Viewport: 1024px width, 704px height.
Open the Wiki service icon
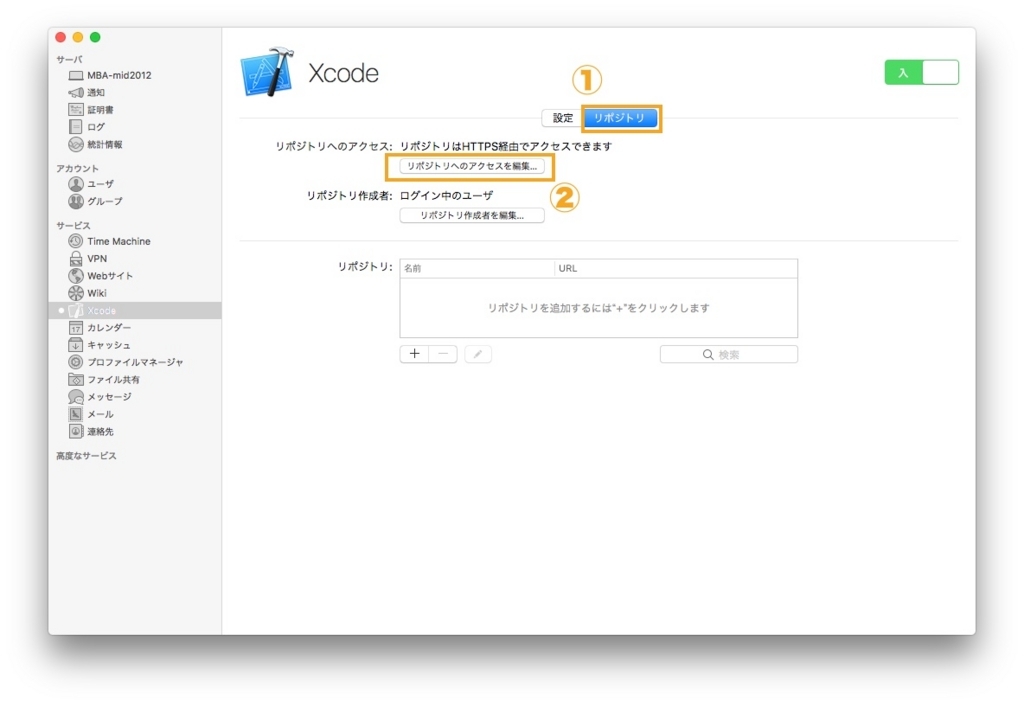pyautogui.click(x=76, y=293)
